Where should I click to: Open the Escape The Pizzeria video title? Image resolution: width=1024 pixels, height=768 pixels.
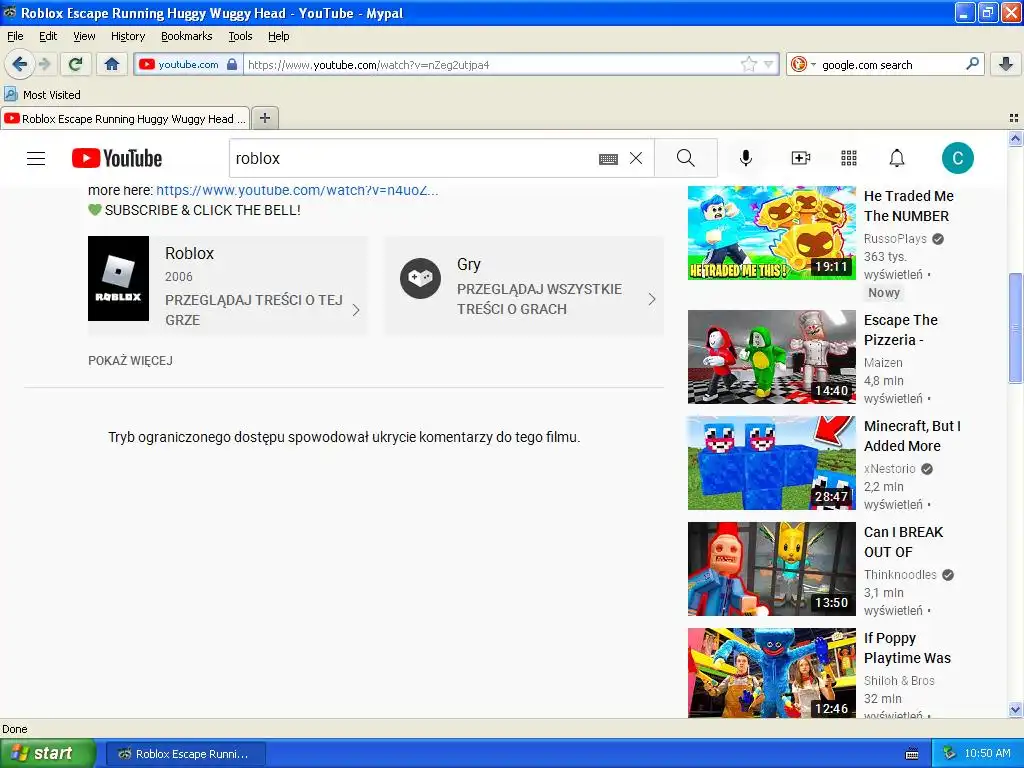(901, 330)
